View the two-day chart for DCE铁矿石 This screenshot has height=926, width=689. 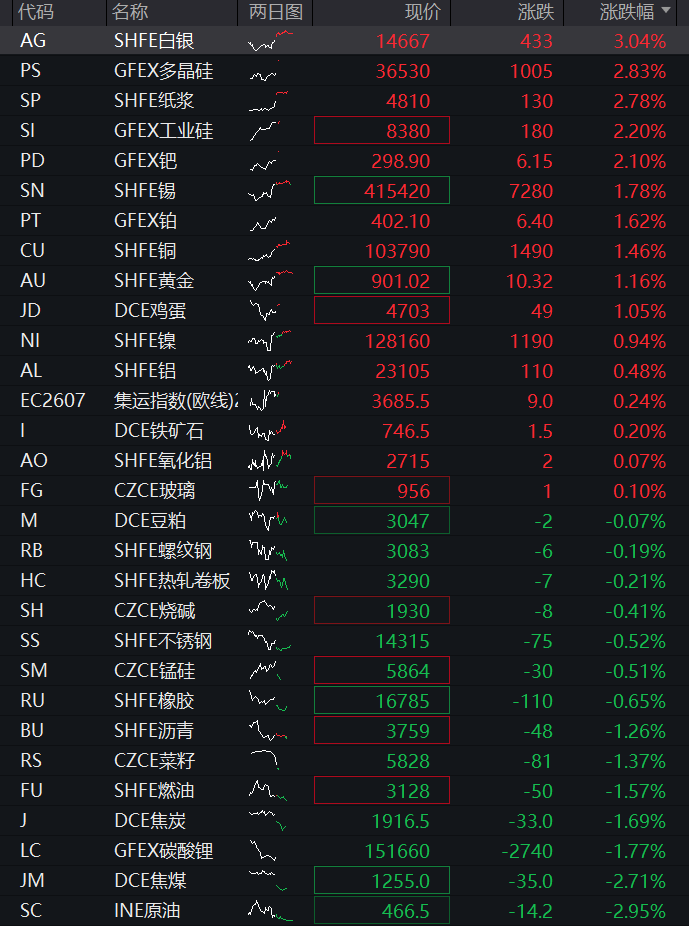(267, 431)
